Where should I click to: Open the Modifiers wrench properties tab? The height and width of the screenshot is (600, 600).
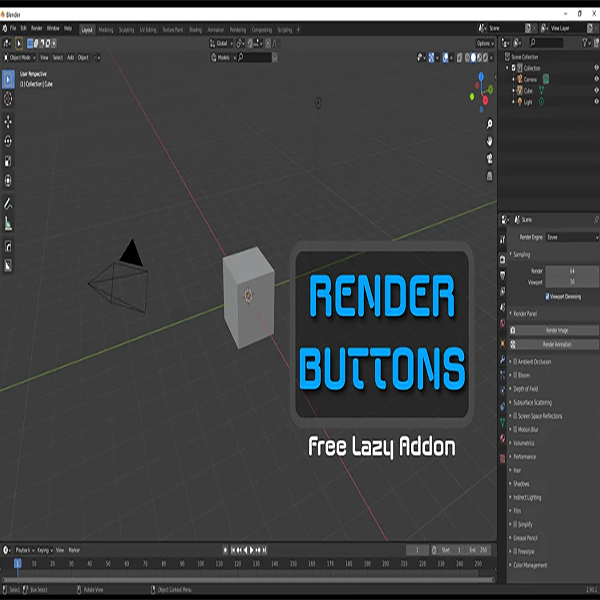(502, 359)
